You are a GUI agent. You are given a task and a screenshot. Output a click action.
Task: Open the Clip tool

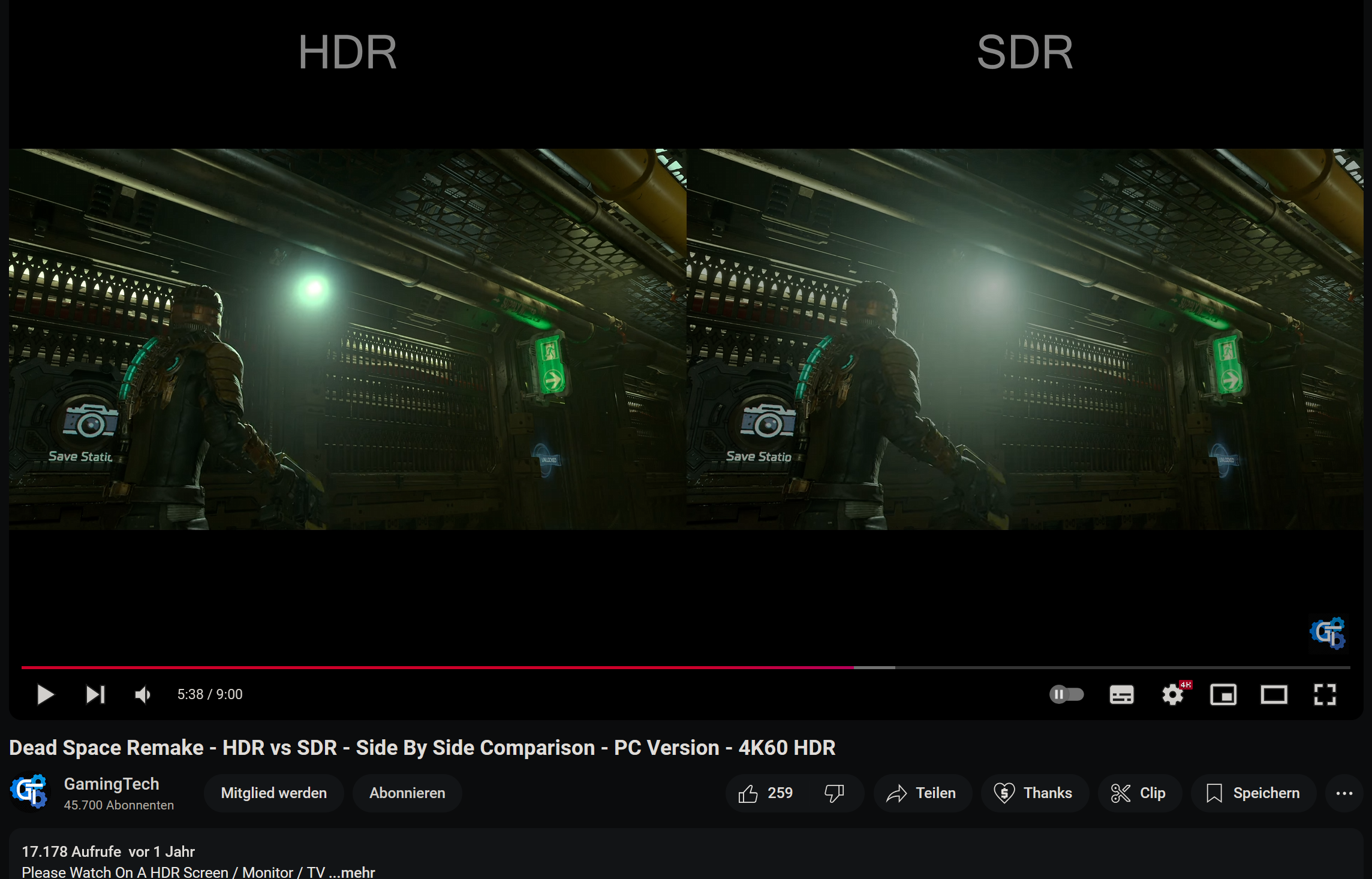(x=1139, y=793)
